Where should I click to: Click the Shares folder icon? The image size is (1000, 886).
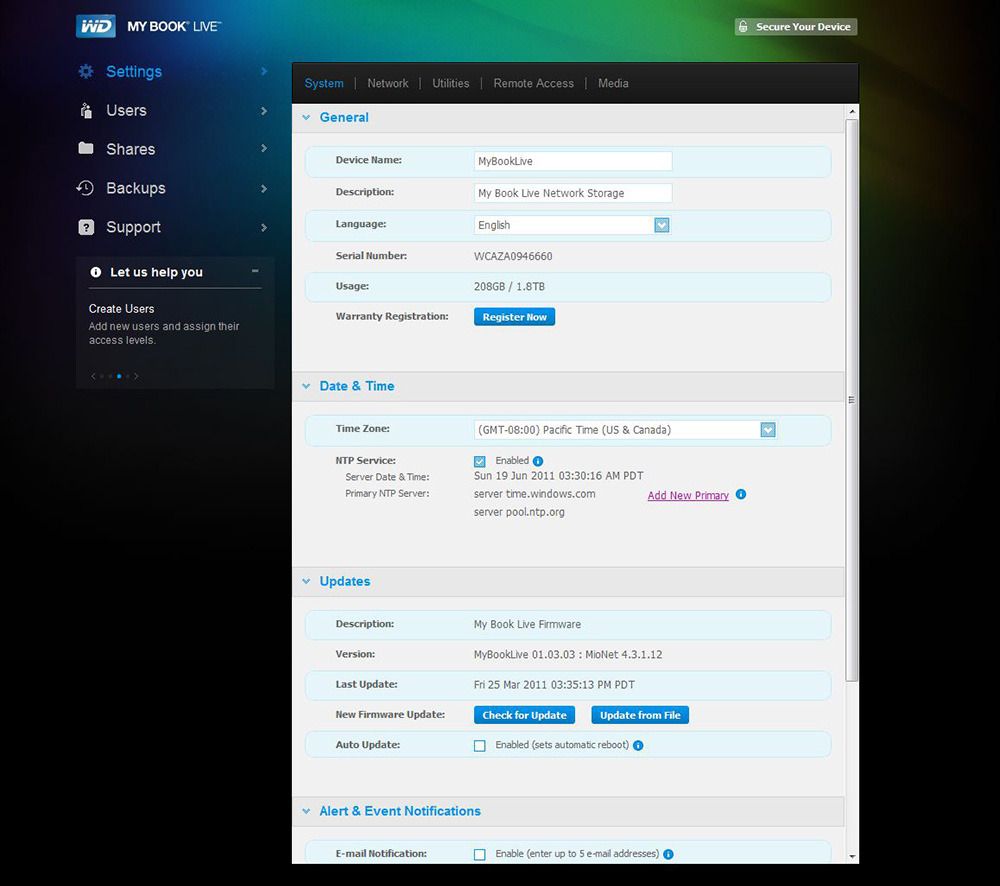point(86,149)
